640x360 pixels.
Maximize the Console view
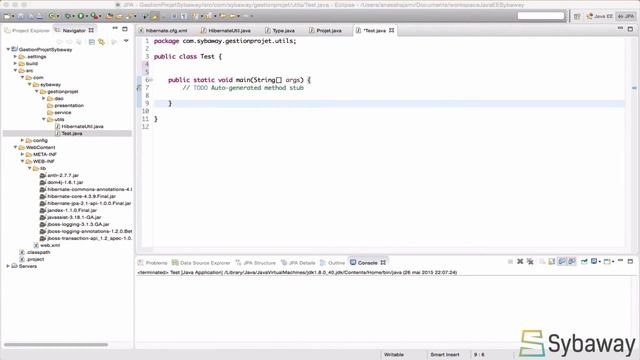[630, 261]
